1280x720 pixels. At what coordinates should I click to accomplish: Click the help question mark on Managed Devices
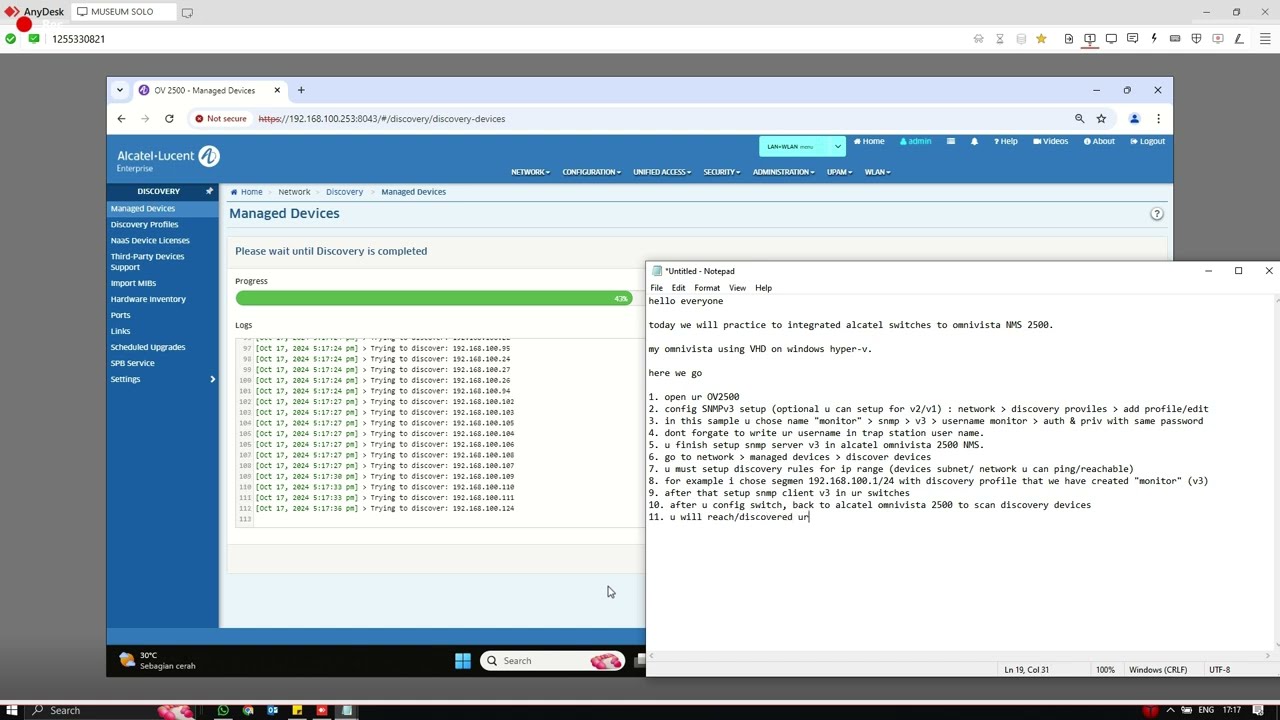click(1157, 214)
